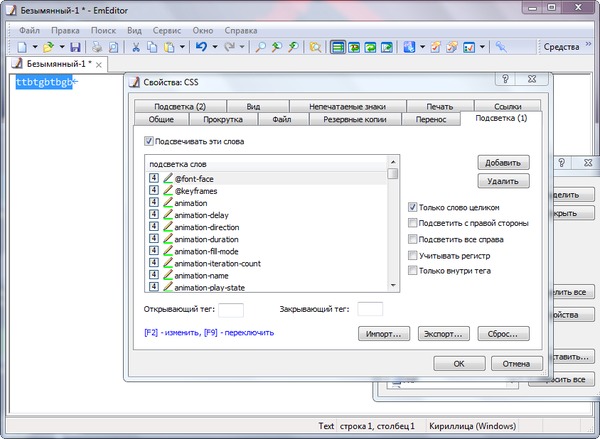This screenshot has width=600, height=439.
Task: Click the word list vertical scrollbar
Action: [393, 230]
